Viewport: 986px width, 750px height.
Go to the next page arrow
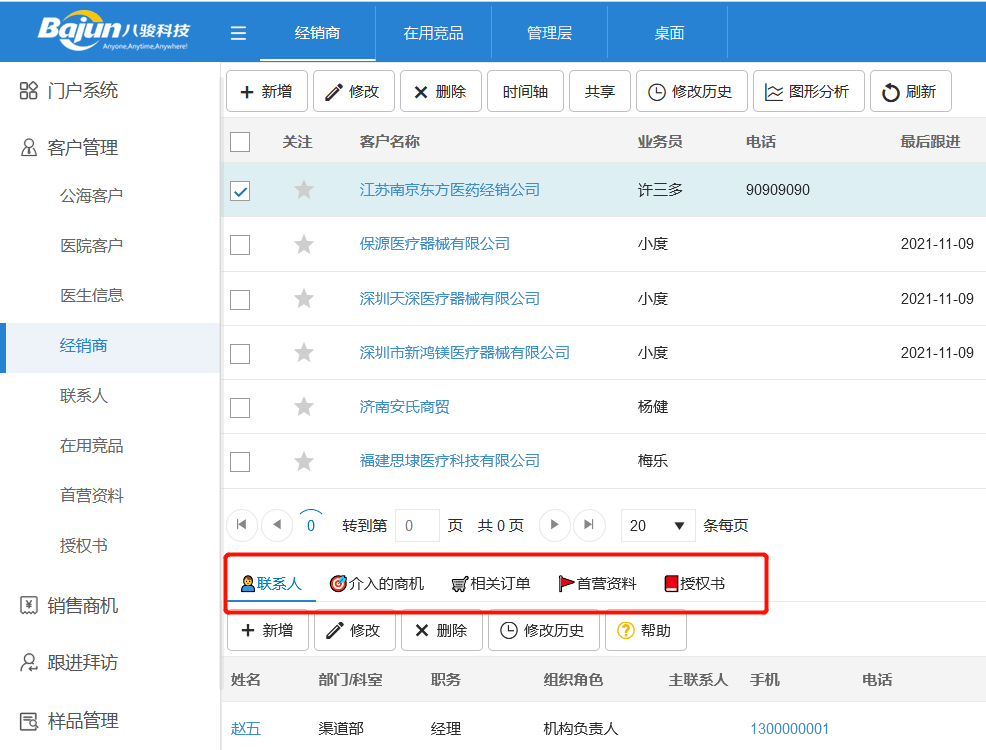point(554,525)
